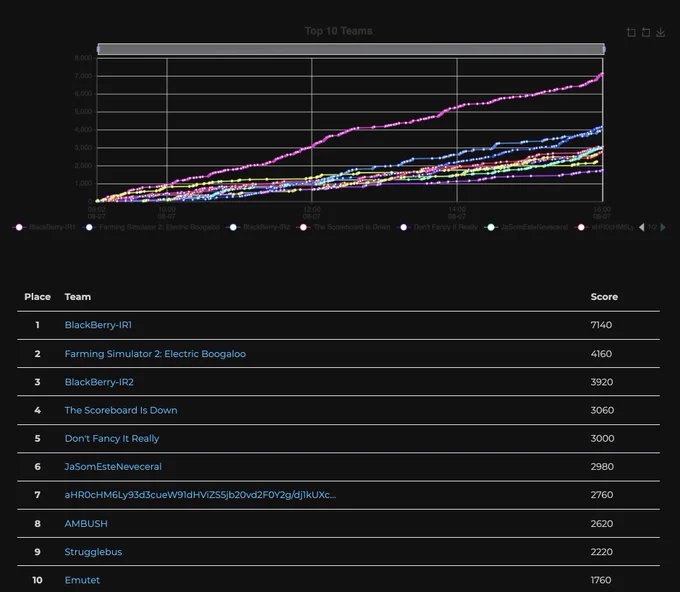Select score 3920 in table
Image resolution: width=680 pixels, height=592 pixels.
point(602,382)
